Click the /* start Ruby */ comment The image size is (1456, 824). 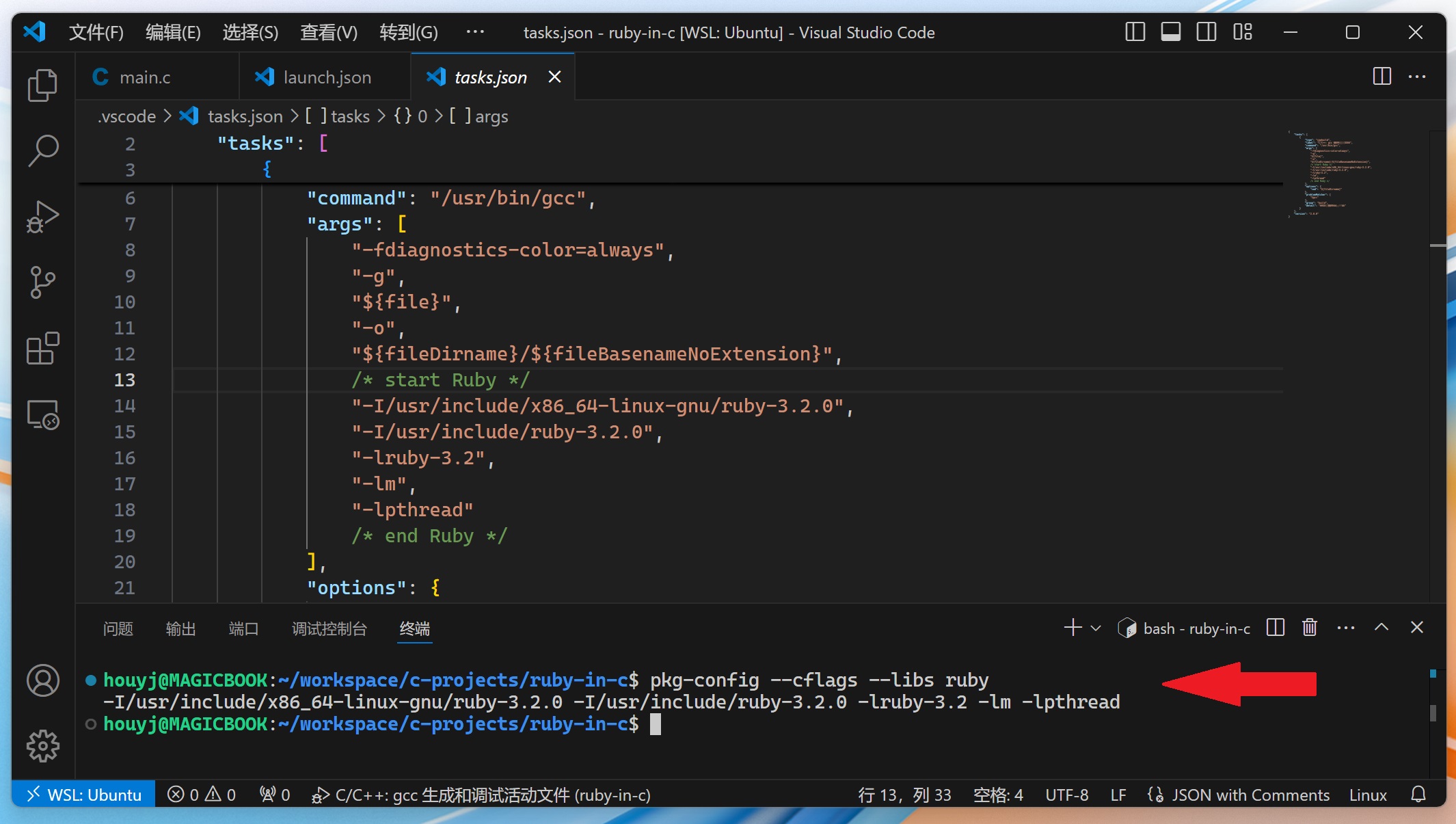click(440, 380)
